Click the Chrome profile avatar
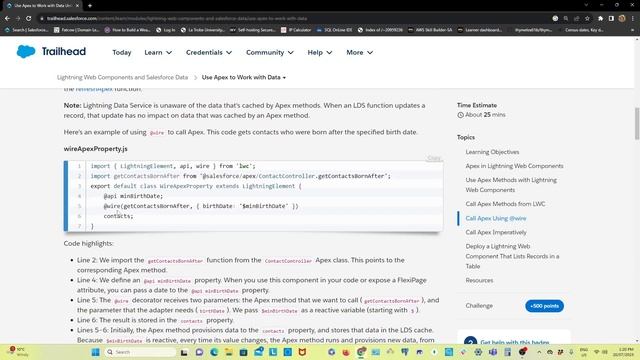The image size is (640, 360). pyautogui.click(x=622, y=18)
